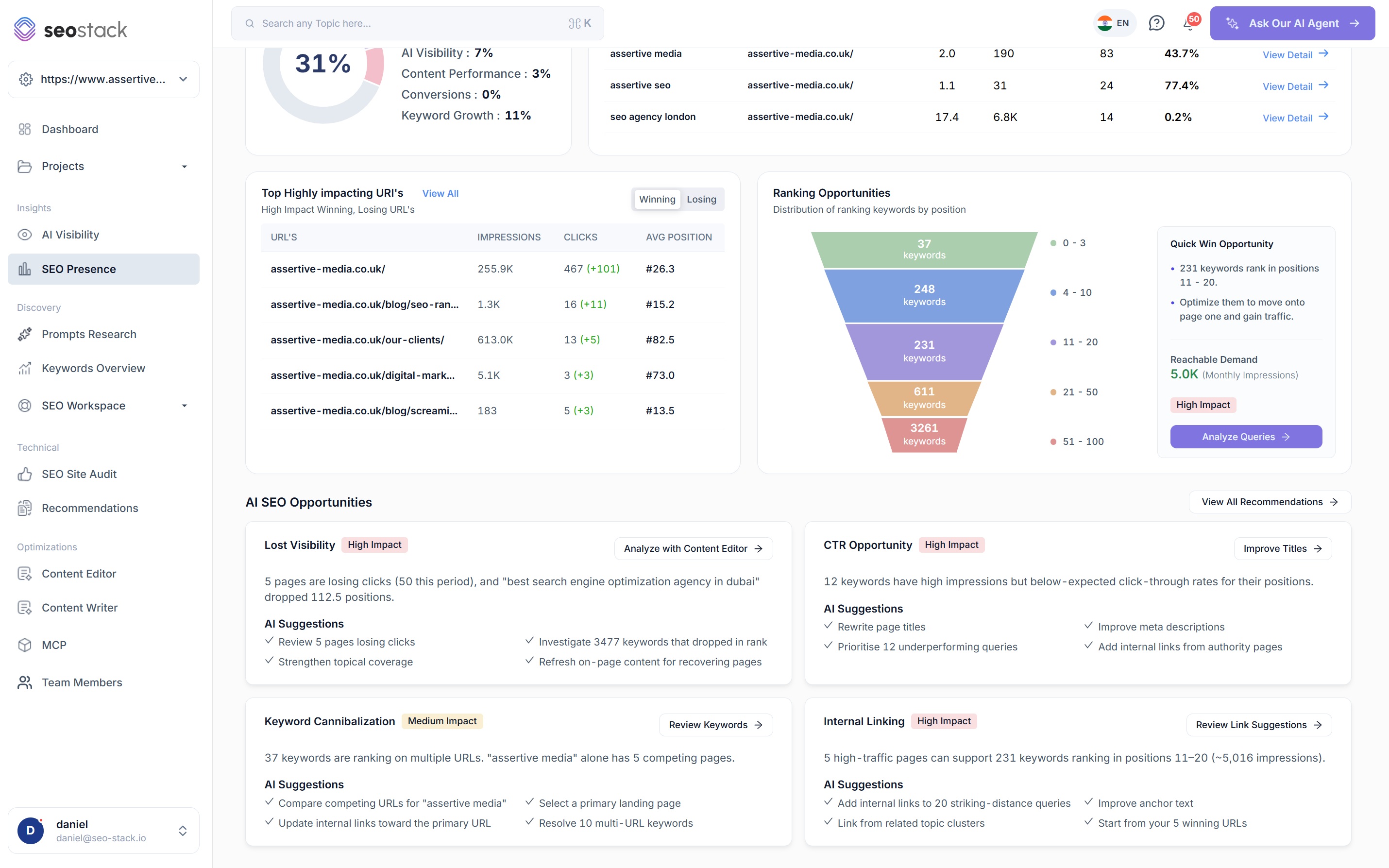1389x868 pixels.
Task: Open Keywords Overview page
Action: tap(104, 369)
